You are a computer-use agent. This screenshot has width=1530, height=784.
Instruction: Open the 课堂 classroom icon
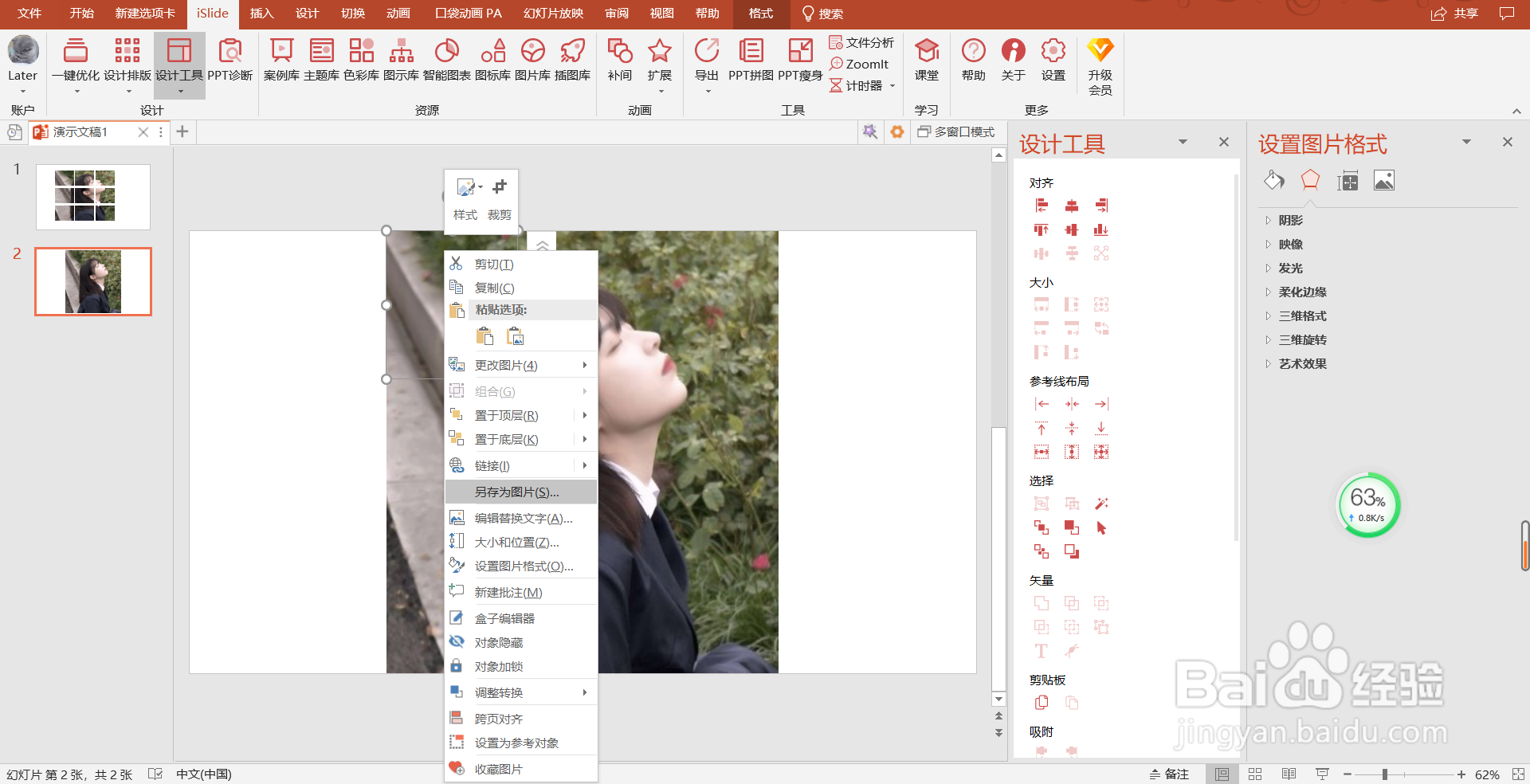click(x=926, y=60)
